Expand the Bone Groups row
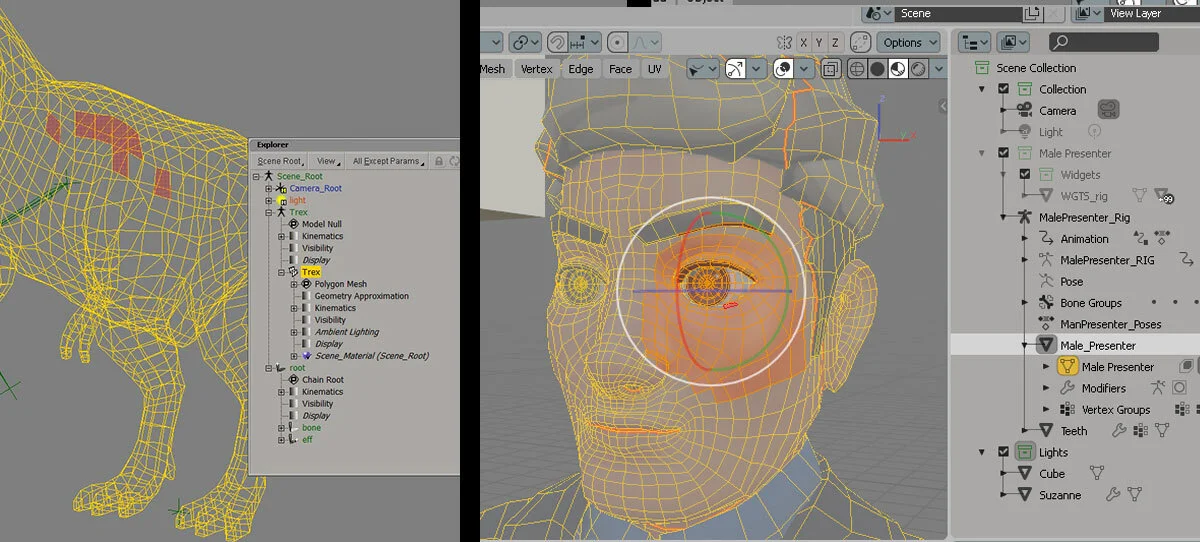Viewport: 1200px width, 542px height. 1024,302
